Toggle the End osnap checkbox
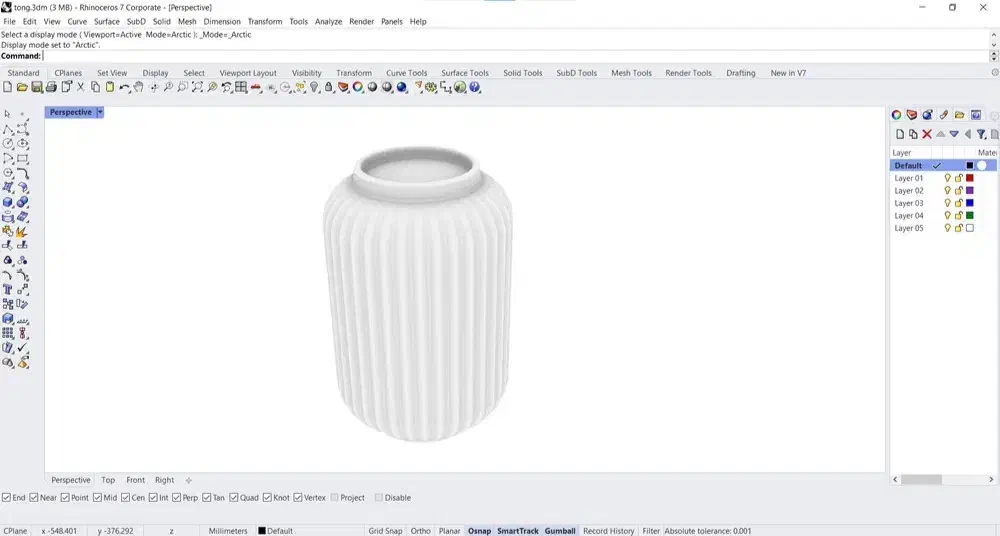Viewport: 1000px width, 536px height. [7, 498]
